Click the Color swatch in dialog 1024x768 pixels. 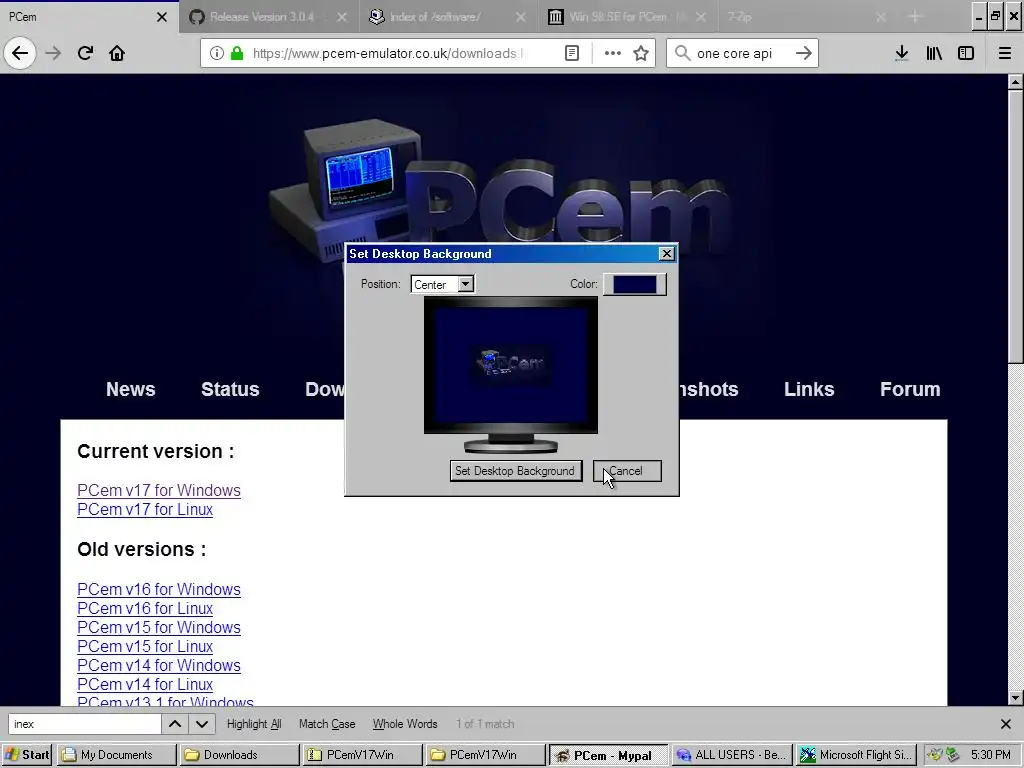(x=634, y=284)
